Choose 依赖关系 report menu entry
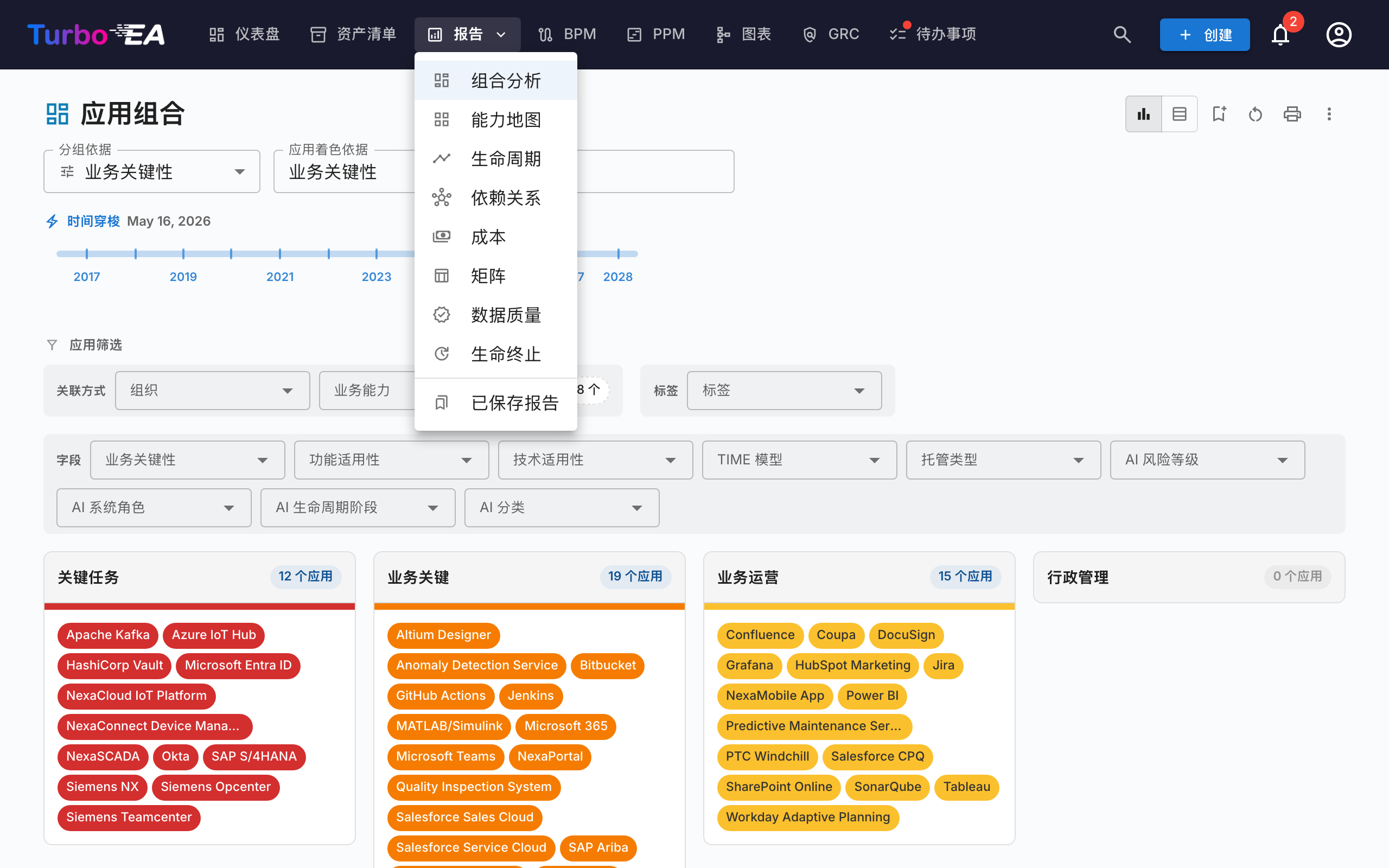This screenshot has width=1389, height=868. coord(496,197)
